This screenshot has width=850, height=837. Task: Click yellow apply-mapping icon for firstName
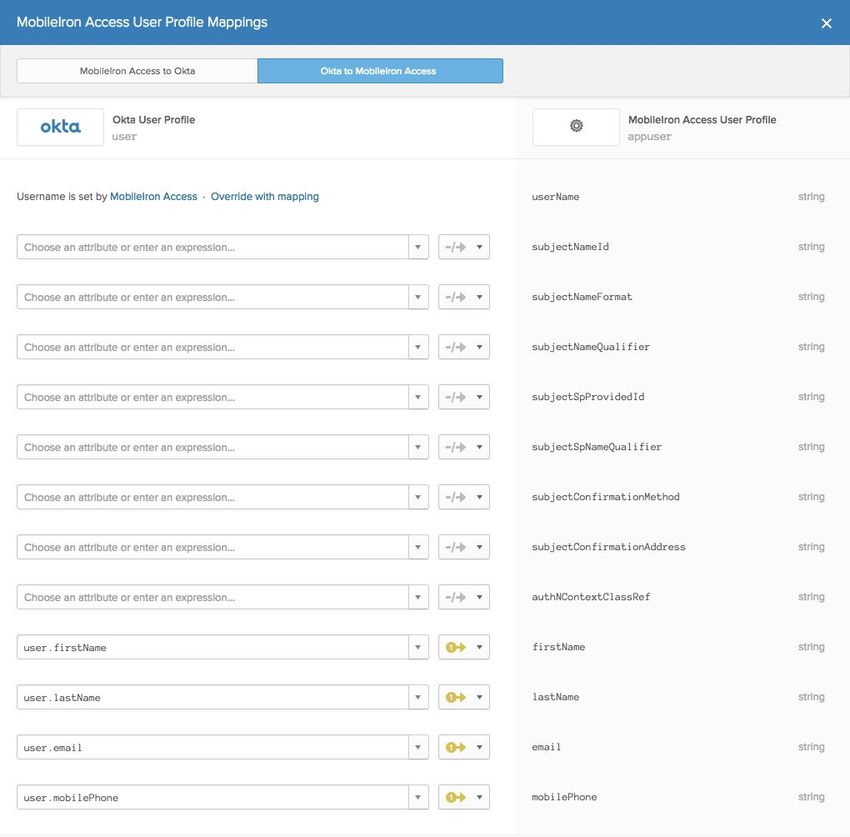pos(455,647)
